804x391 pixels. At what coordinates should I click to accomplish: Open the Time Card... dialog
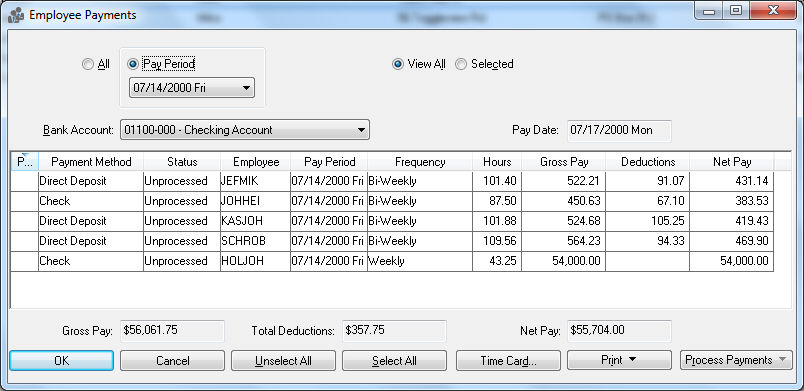508,360
